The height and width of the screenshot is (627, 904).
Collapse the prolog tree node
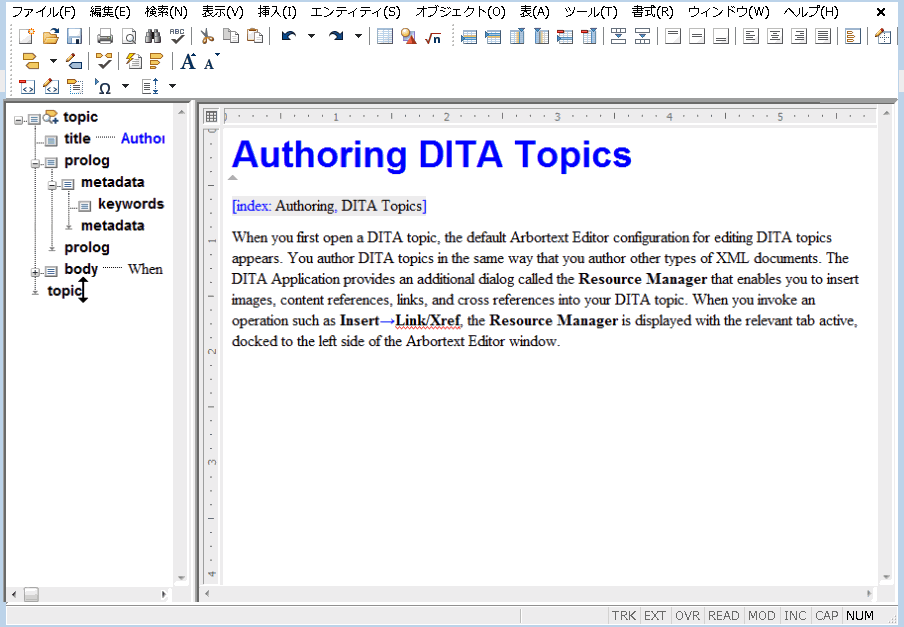tap(35, 164)
